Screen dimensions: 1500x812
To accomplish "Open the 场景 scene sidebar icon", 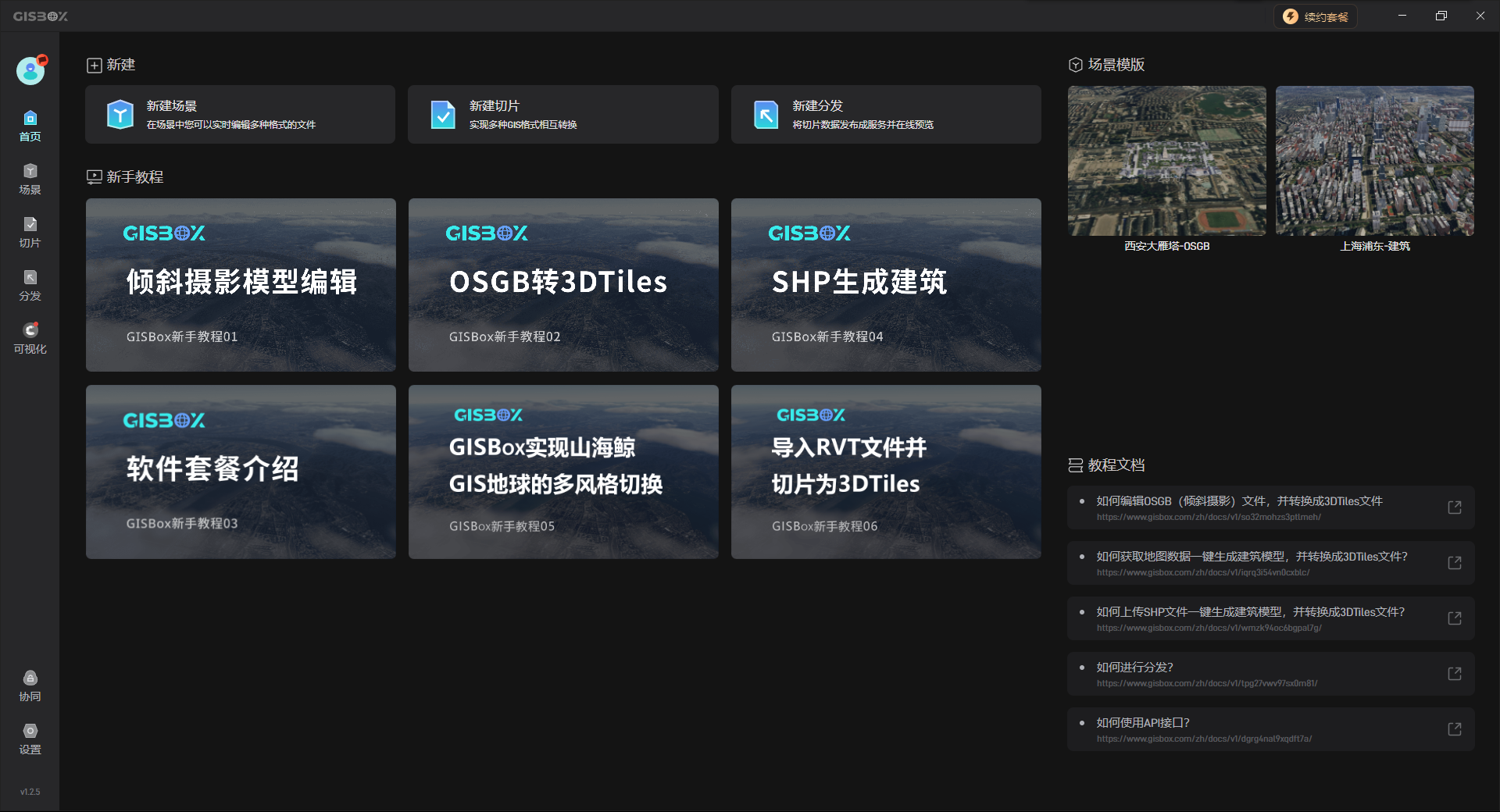I will pos(30,171).
